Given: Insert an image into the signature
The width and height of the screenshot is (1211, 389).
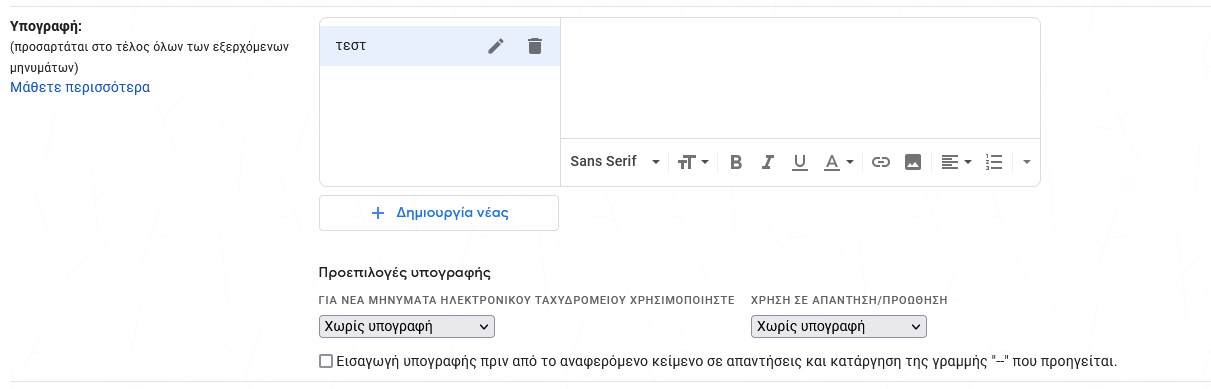Looking at the screenshot, I should (x=912, y=162).
